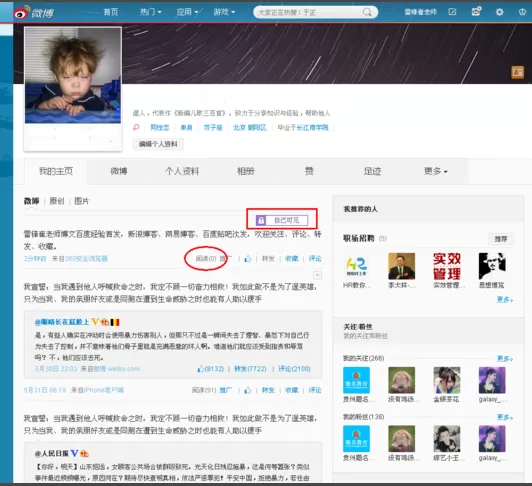Screen dimensions: 532x486
Task: Open the 思想博览 recommended user avatar
Action: pos(492,266)
